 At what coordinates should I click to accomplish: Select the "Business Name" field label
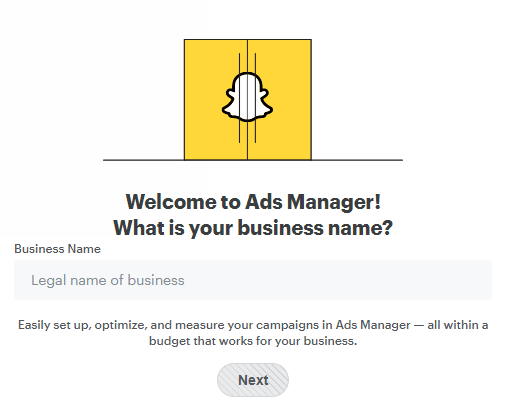point(57,249)
